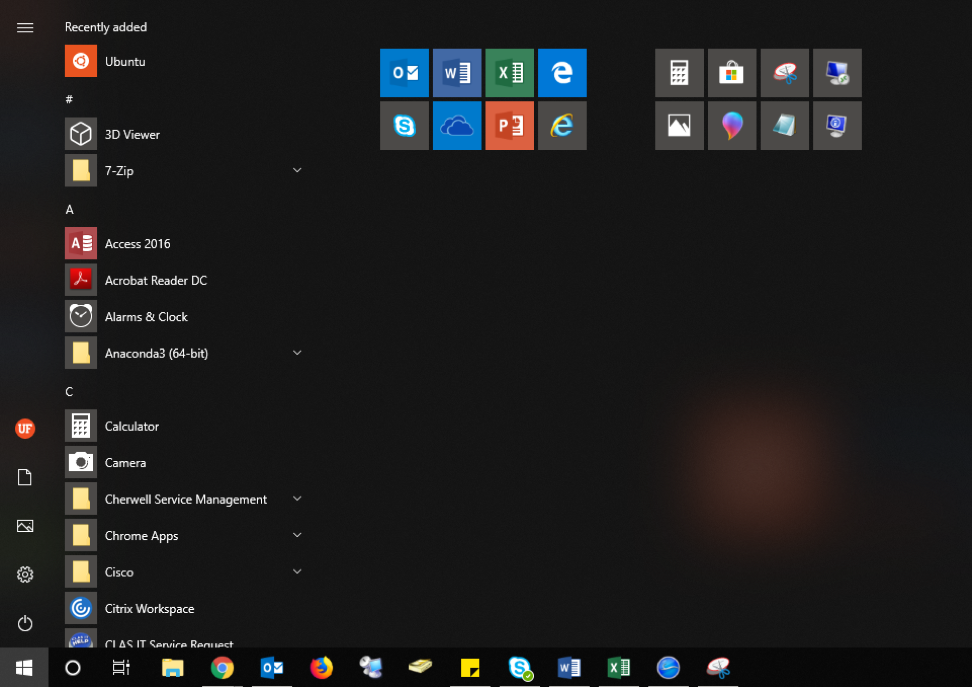972x687 pixels.
Task: Open Documents from the Start menu sidebar
Action: 25,477
